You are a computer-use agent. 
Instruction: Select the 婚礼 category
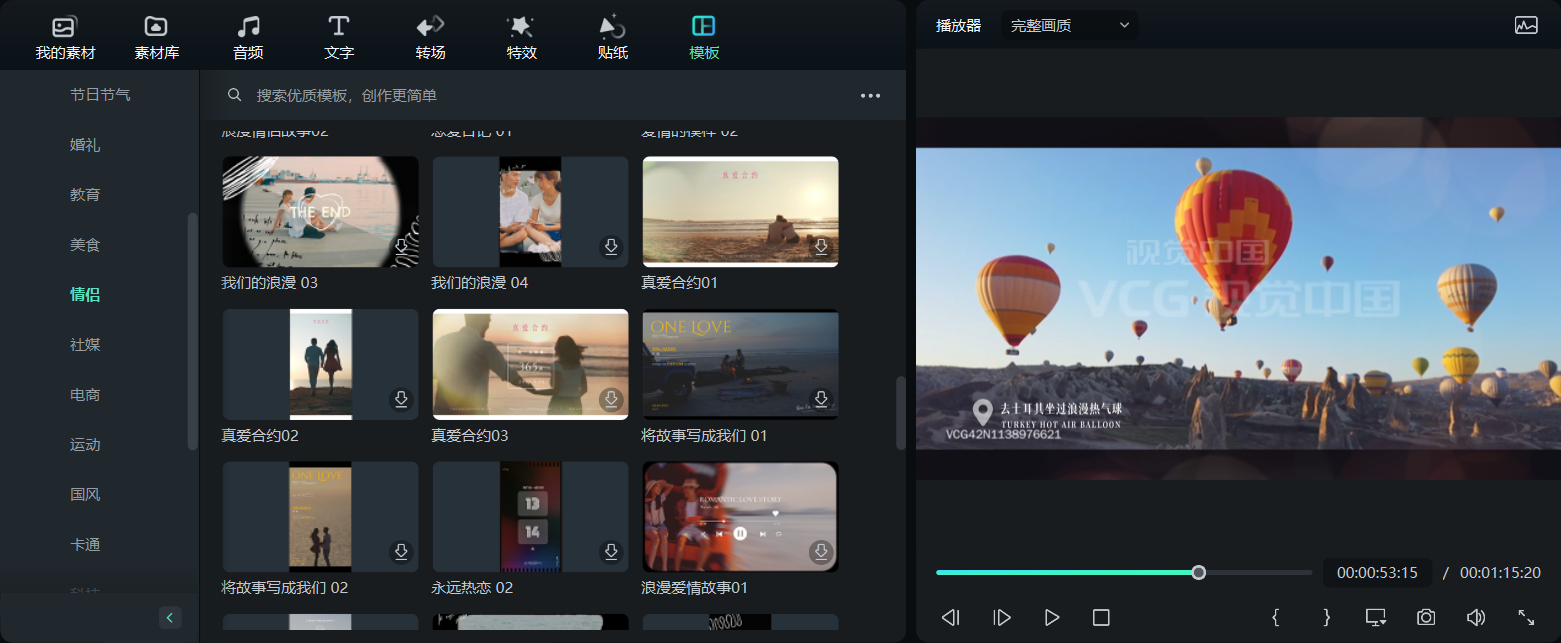[85, 145]
